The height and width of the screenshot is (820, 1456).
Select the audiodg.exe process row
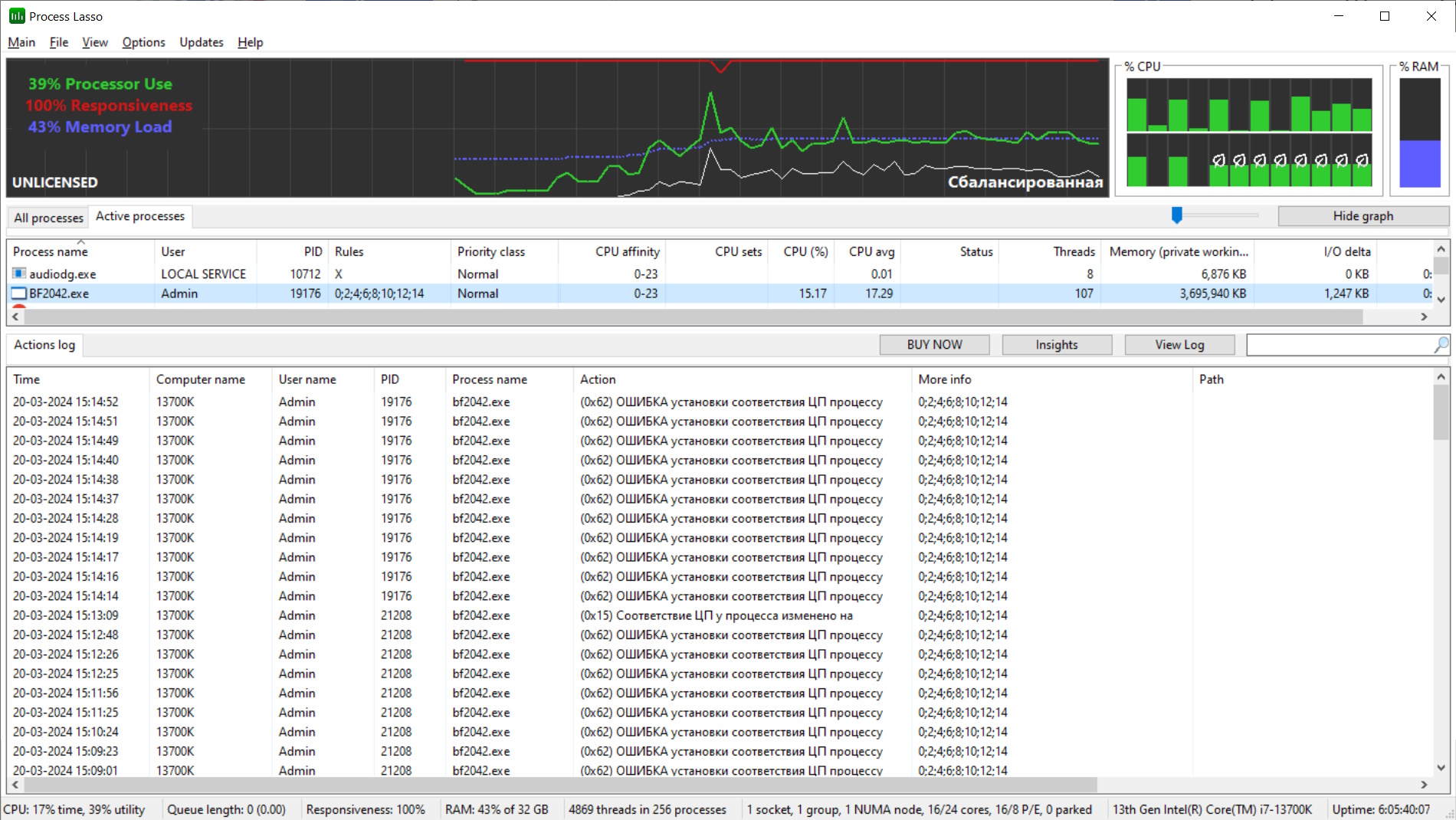(x=720, y=274)
